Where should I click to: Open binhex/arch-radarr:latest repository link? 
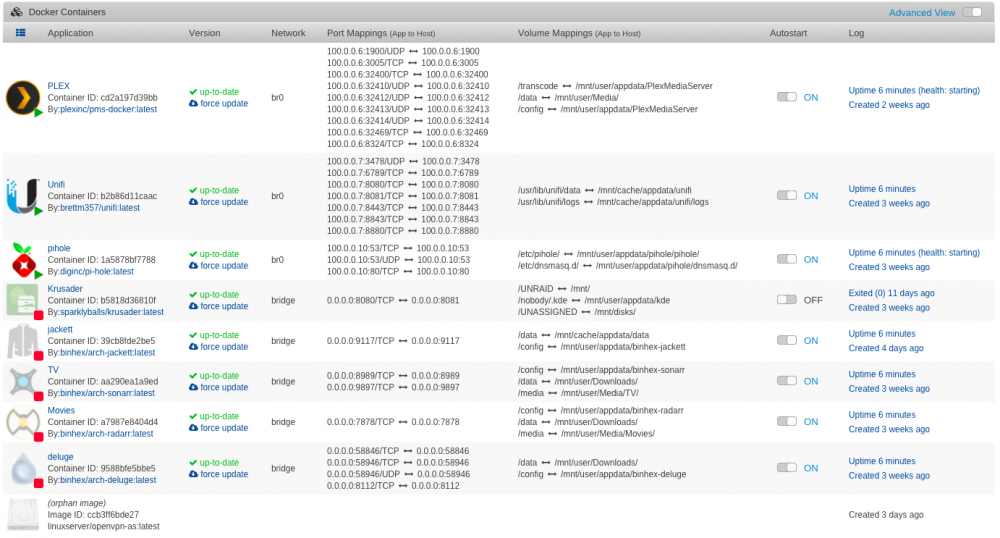[x=107, y=433]
